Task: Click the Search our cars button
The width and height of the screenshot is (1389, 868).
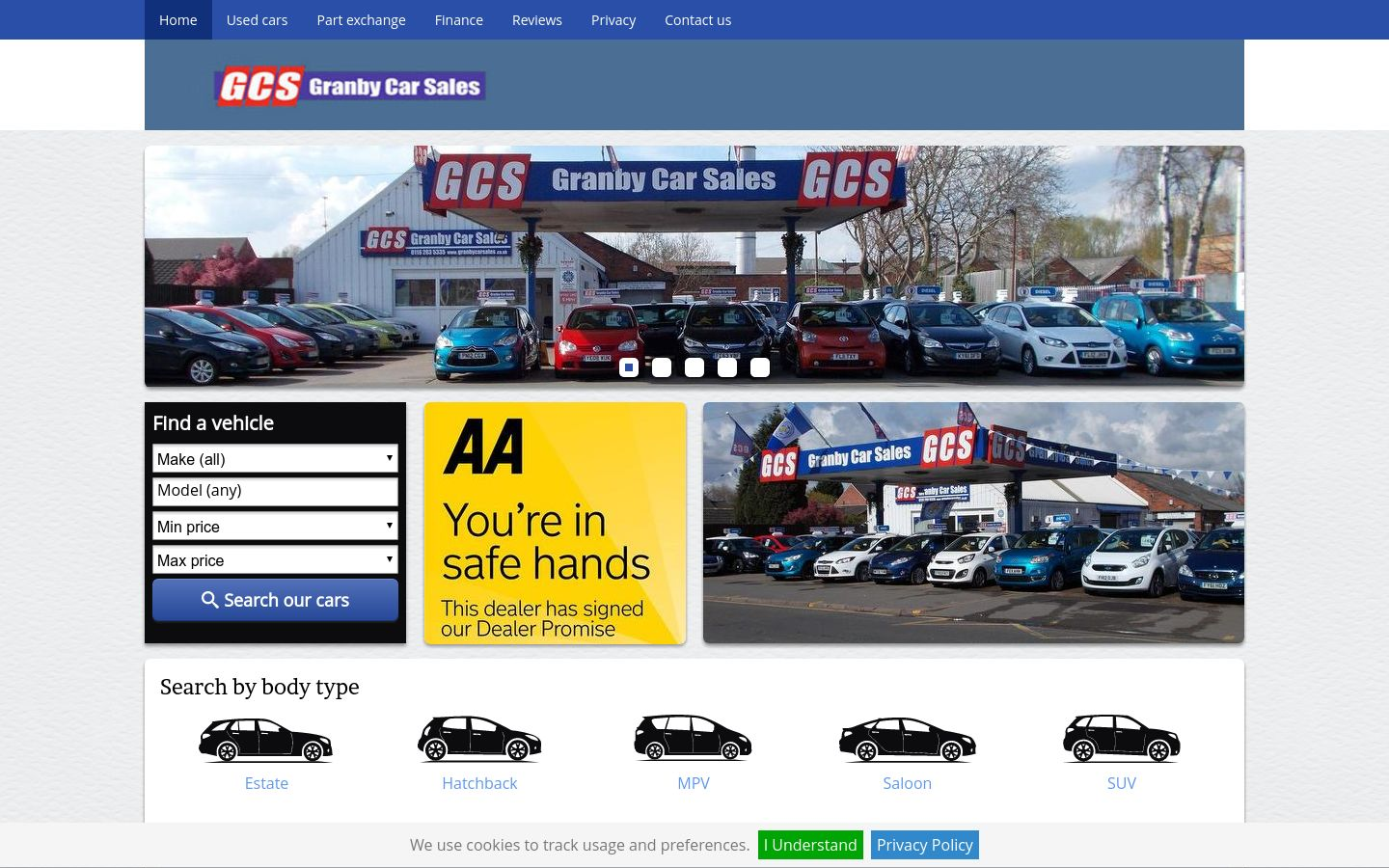Action: 275,600
